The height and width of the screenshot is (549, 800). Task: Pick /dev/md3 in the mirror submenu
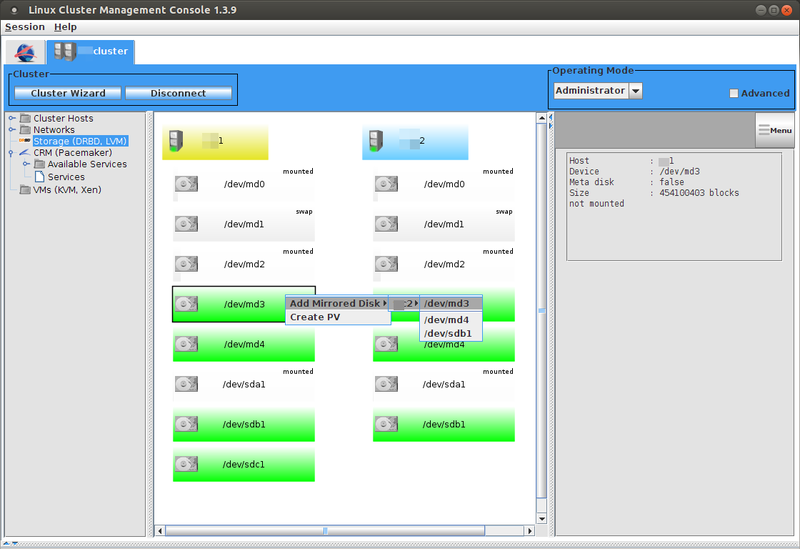pyautogui.click(x=451, y=303)
